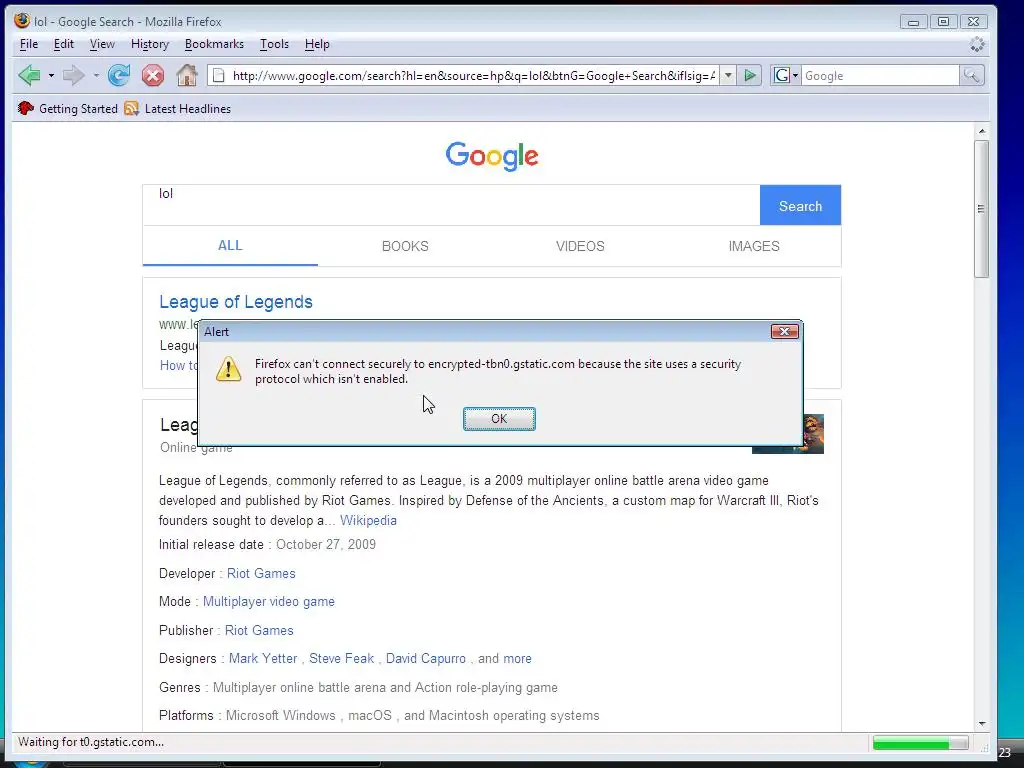Click OK in the Alert dialog
1024x768 pixels.
tap(499, 419)
